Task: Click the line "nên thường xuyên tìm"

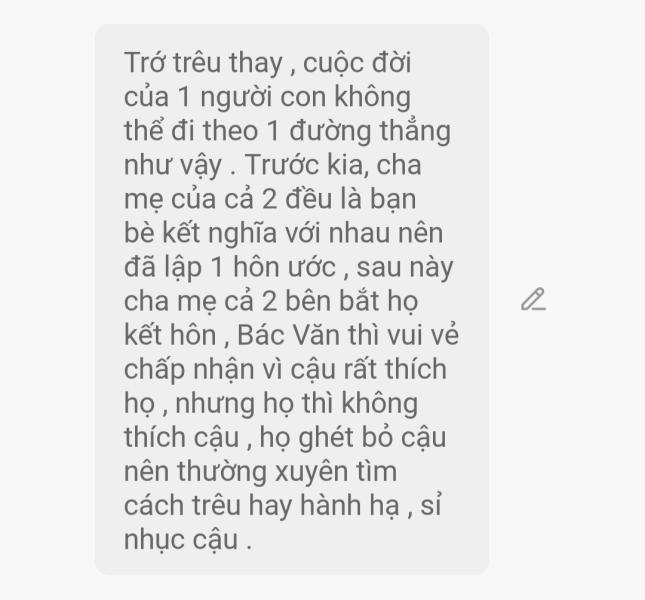Action: (260, 472)
